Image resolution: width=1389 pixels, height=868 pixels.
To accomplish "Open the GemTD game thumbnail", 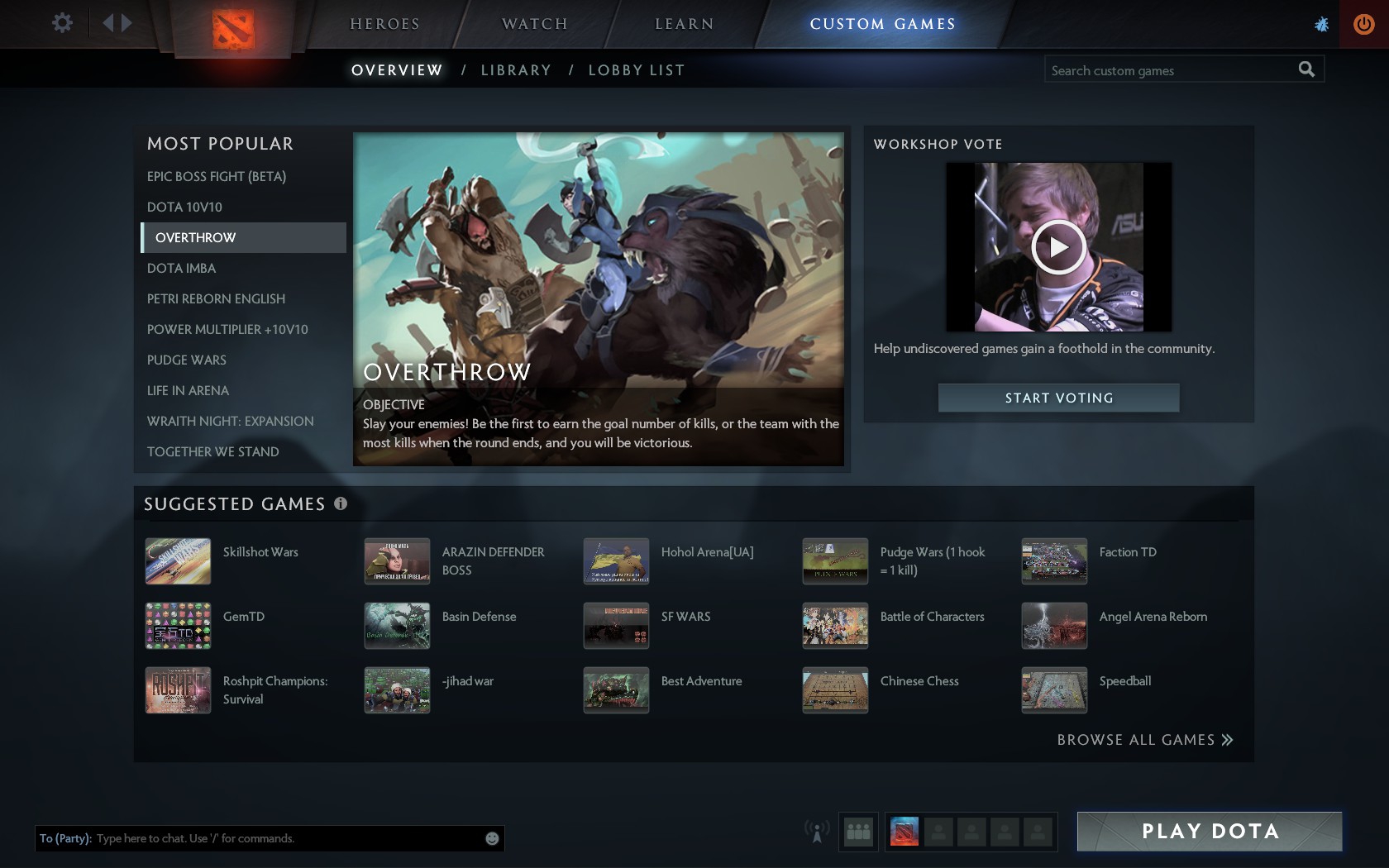I will [178, 626].
